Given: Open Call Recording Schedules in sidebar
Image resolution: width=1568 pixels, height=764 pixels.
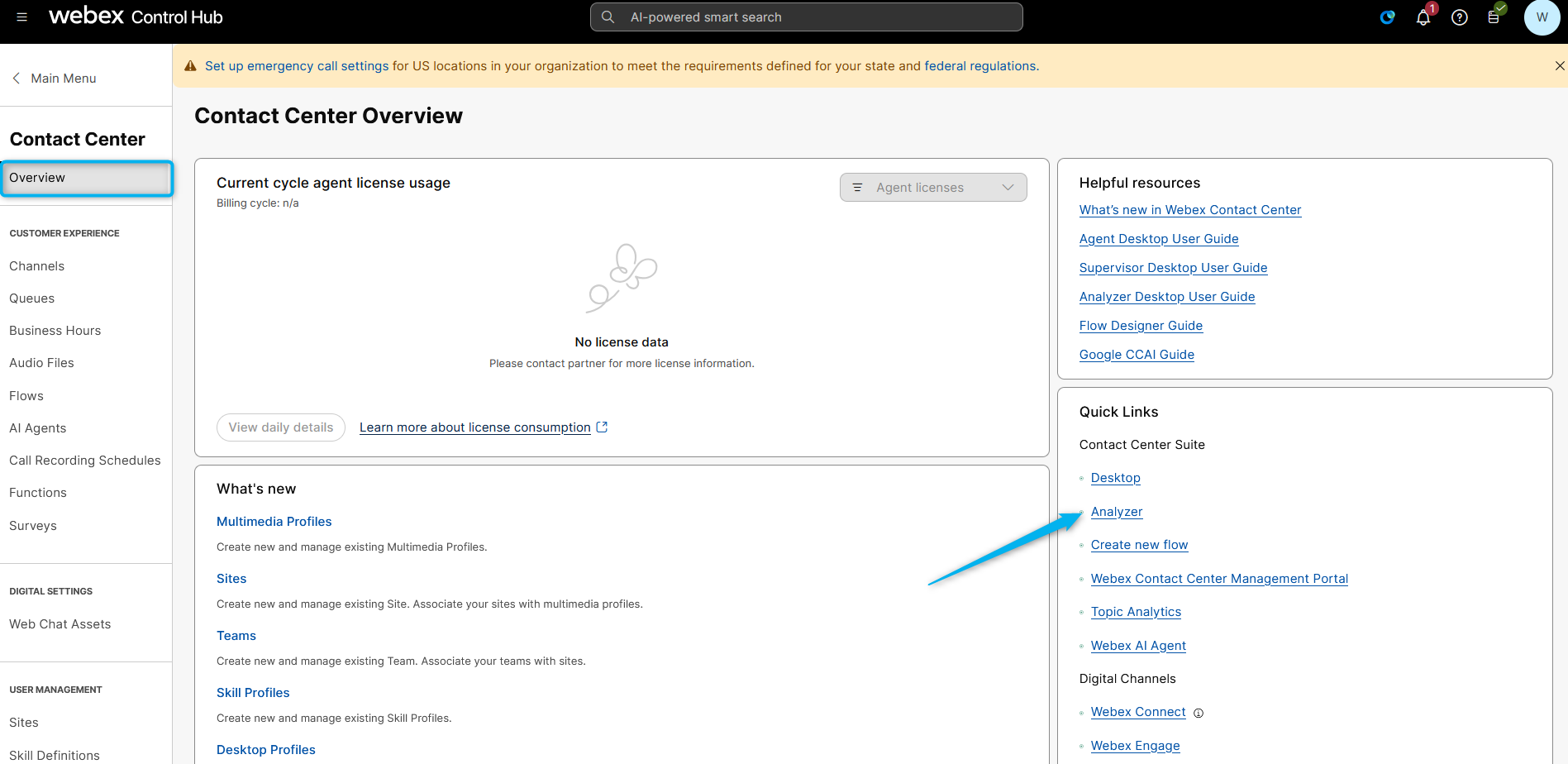Looking at the screenshot, I should (x=84, y=461).
